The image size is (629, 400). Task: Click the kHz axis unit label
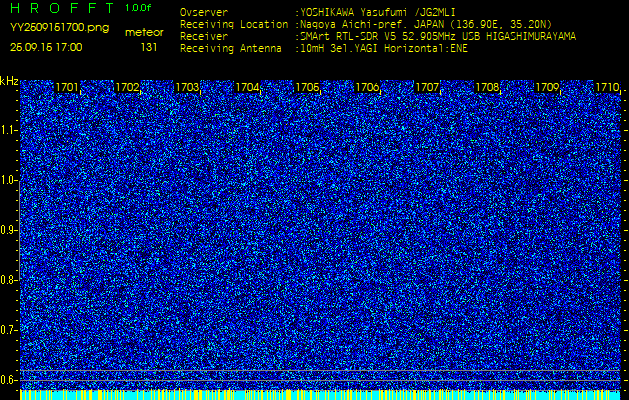9,81
